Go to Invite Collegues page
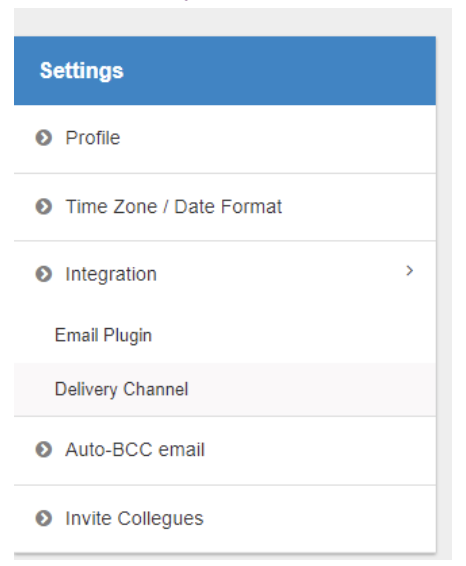Screen dimensions: 466x566 (x=134, y=519)
